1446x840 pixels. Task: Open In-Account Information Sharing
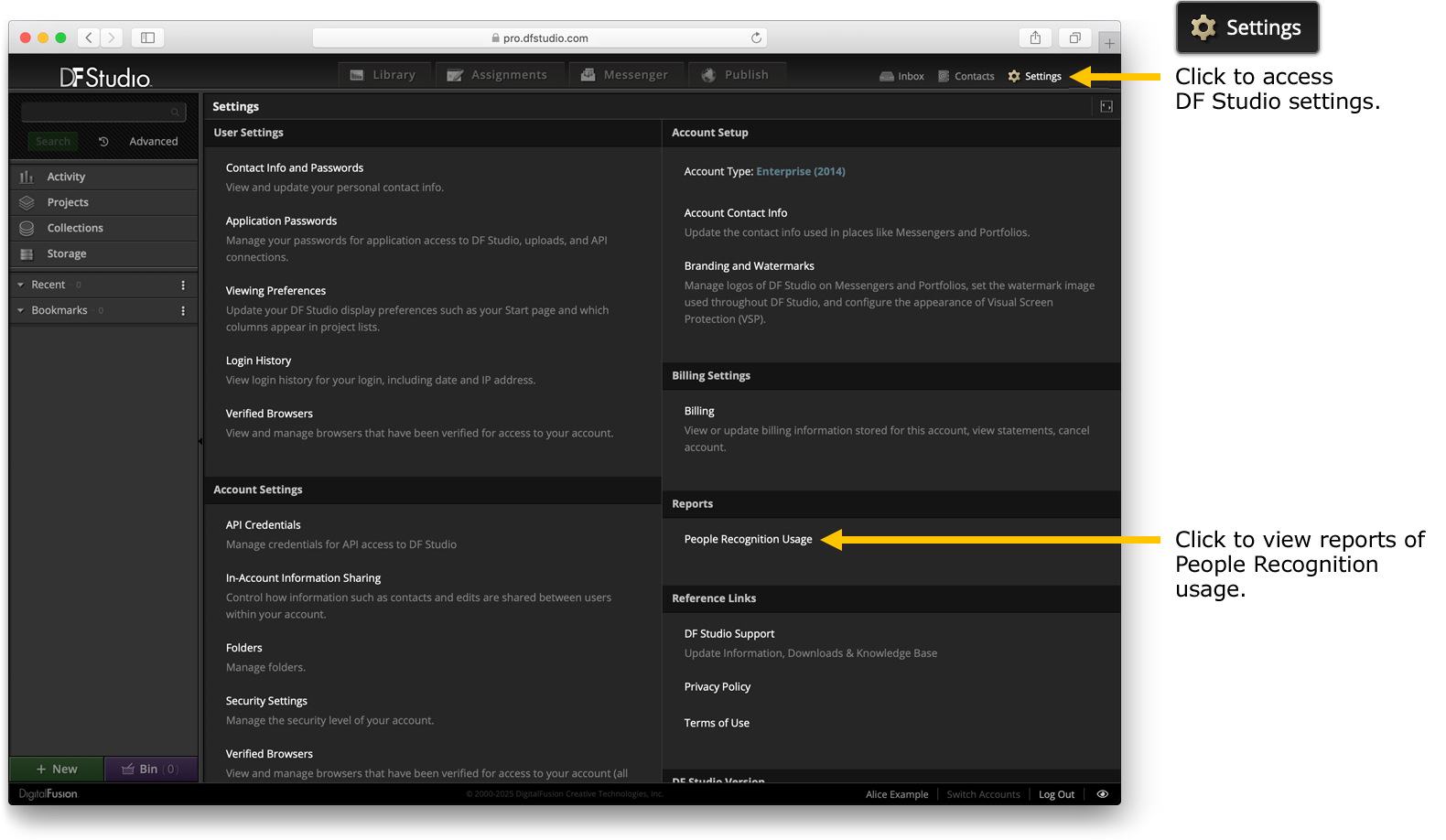click(303, 578)
